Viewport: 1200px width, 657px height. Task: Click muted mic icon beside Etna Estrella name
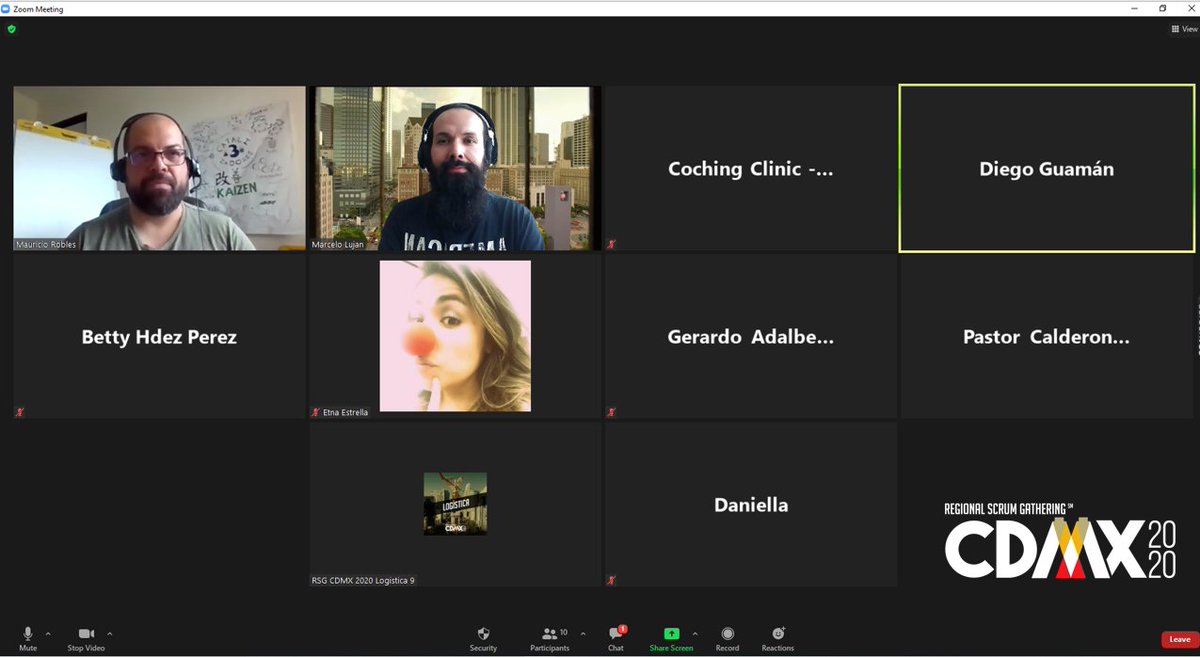pos(316,412)
